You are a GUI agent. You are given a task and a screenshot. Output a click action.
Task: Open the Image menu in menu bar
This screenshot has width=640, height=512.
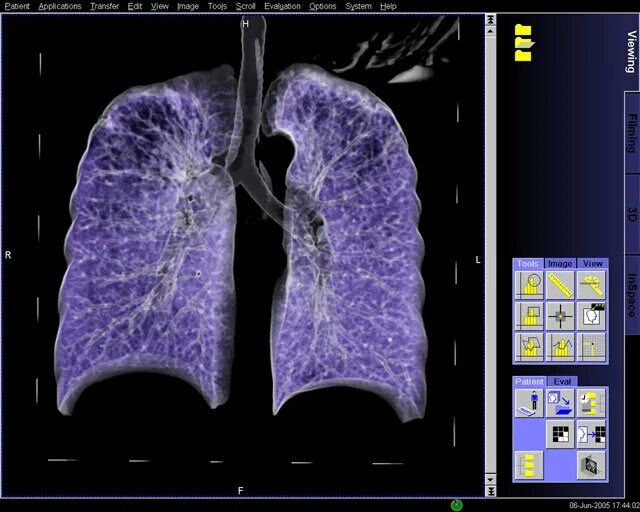188,6
